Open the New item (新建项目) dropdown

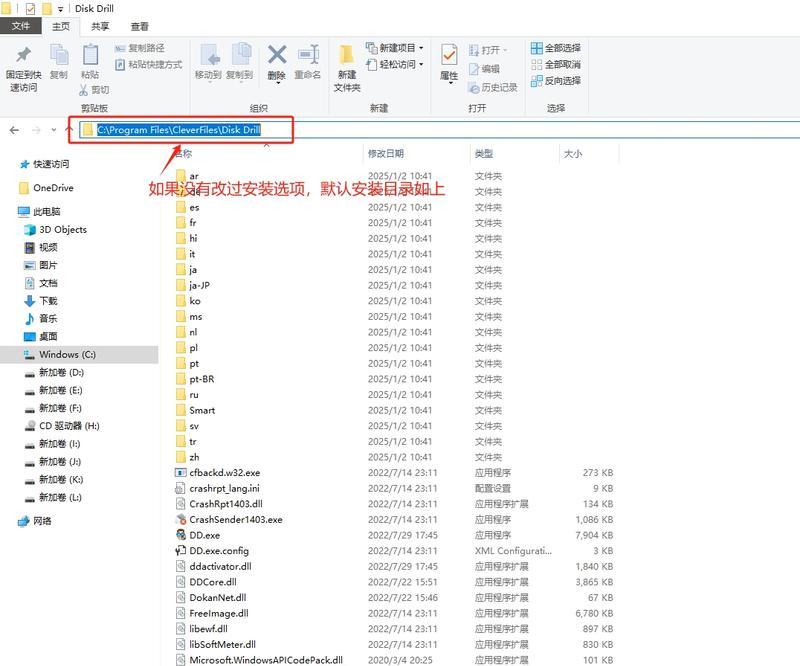[x=394, y=48]
